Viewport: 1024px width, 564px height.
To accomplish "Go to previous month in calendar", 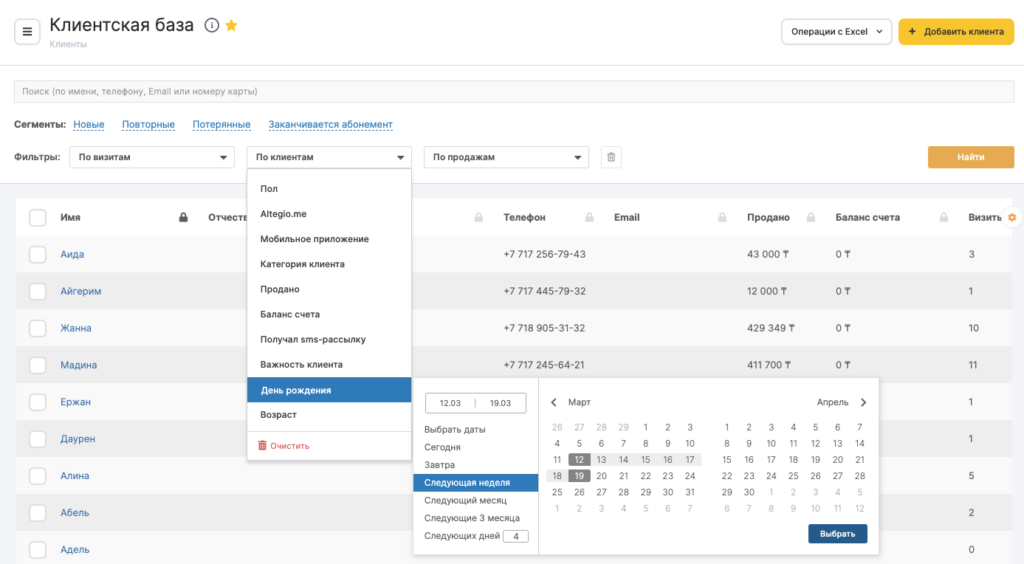I will [x=554, y=402].
